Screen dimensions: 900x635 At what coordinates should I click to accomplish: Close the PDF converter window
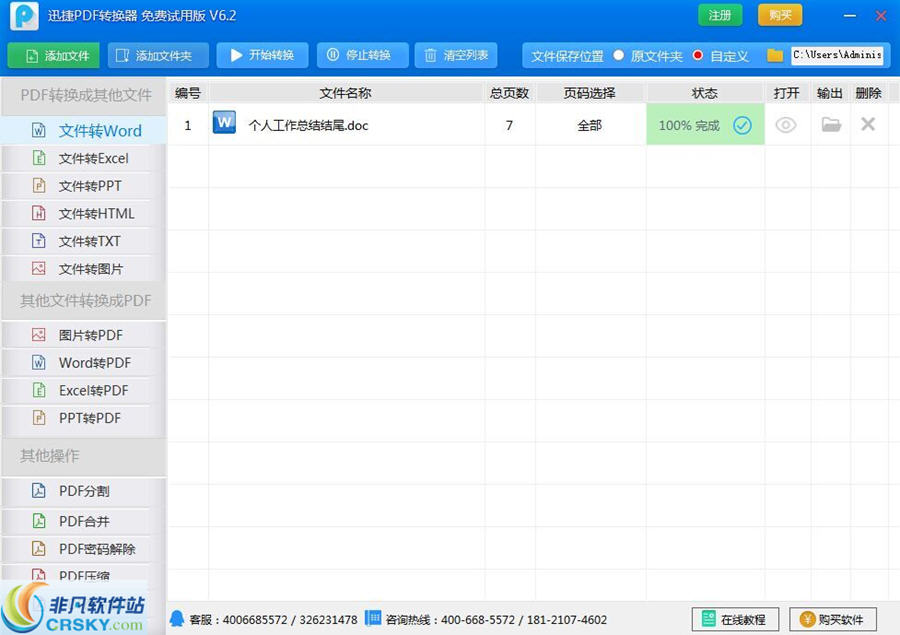tap(881, 16)
